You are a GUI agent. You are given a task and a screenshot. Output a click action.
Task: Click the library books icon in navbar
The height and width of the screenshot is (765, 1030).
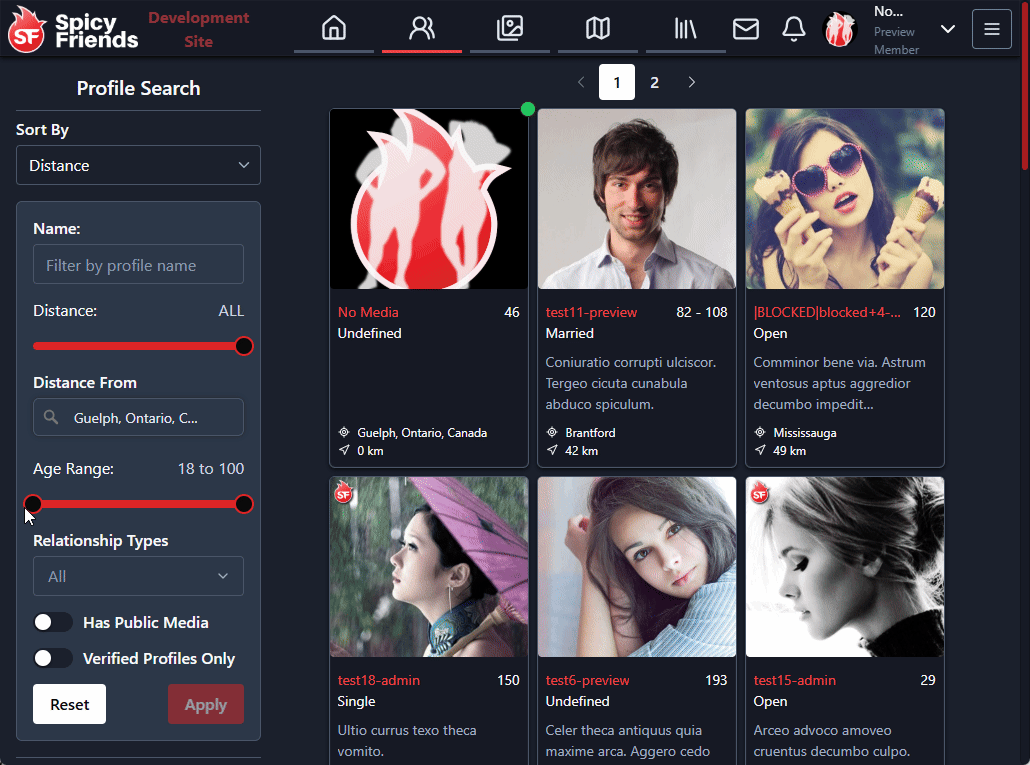click(x=686, y=29)
